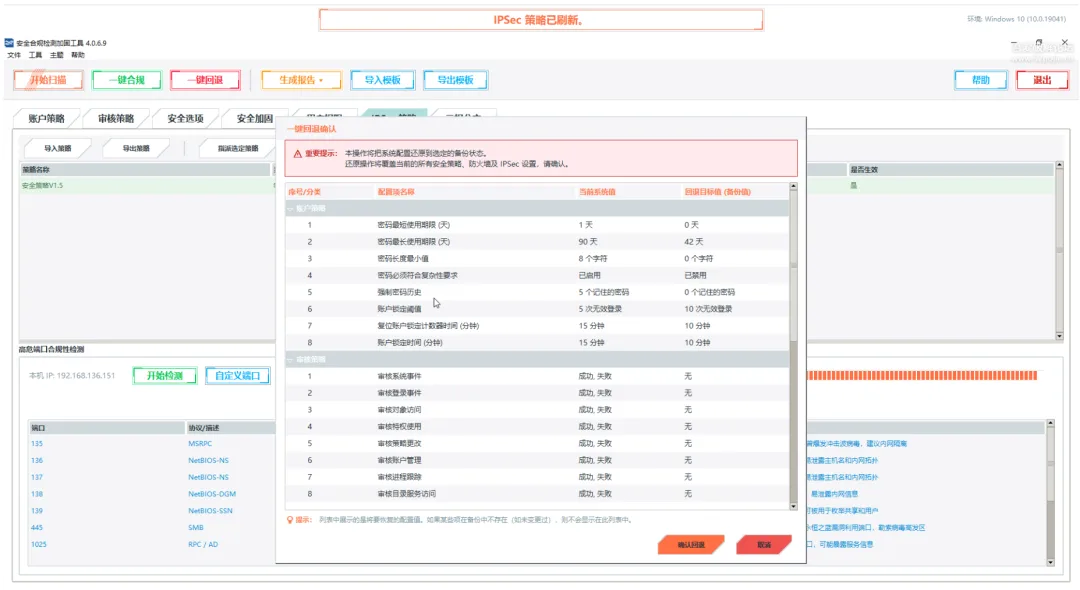Click the app logo icon in title bar

tap(9, 43)
